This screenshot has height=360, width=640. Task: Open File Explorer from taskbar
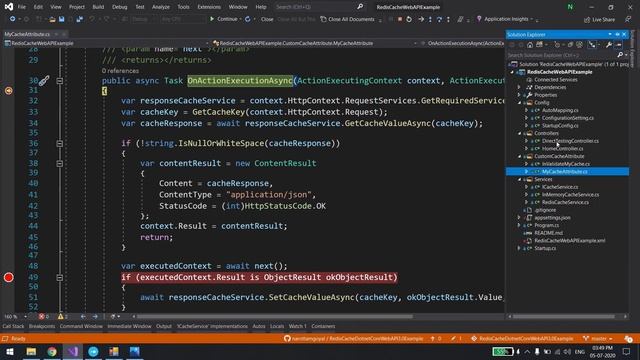31,351
